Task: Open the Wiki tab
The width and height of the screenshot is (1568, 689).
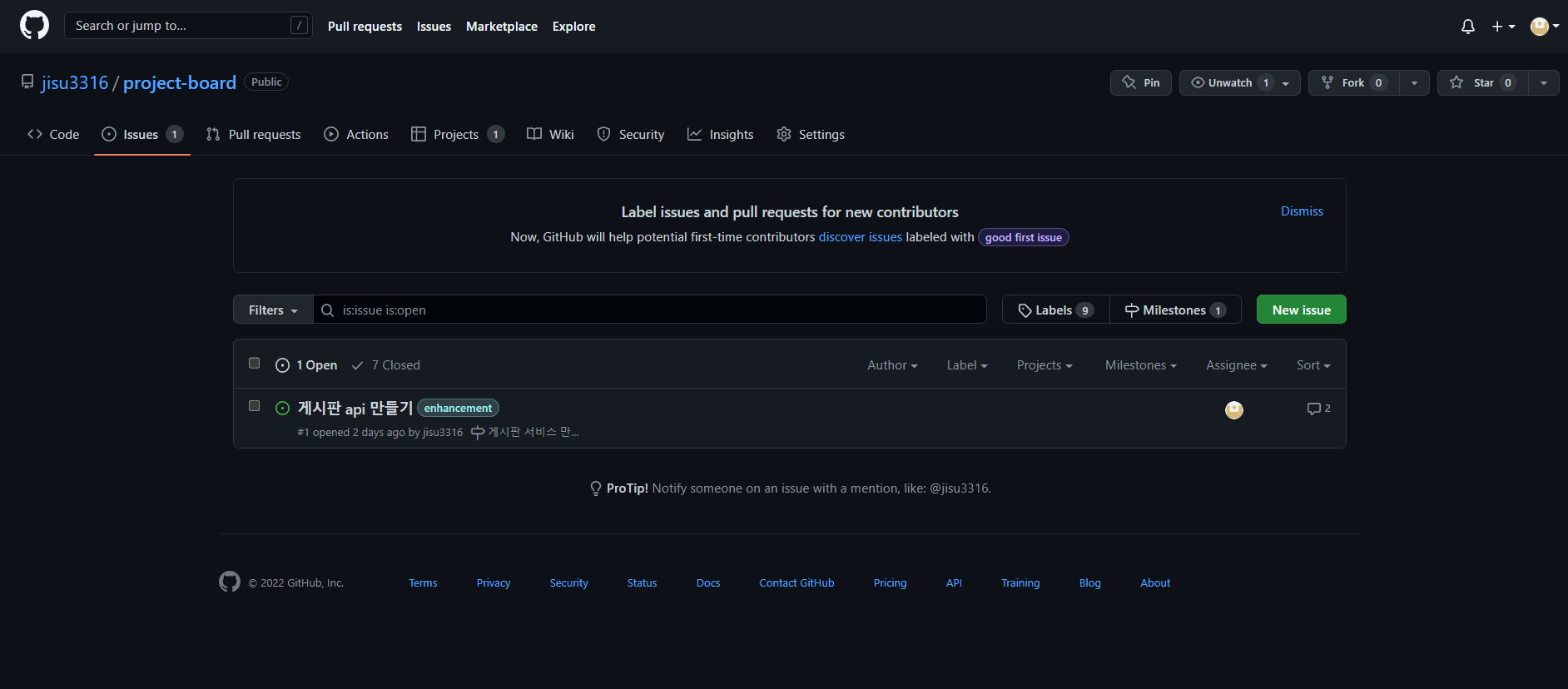Action: coord(550,134)
